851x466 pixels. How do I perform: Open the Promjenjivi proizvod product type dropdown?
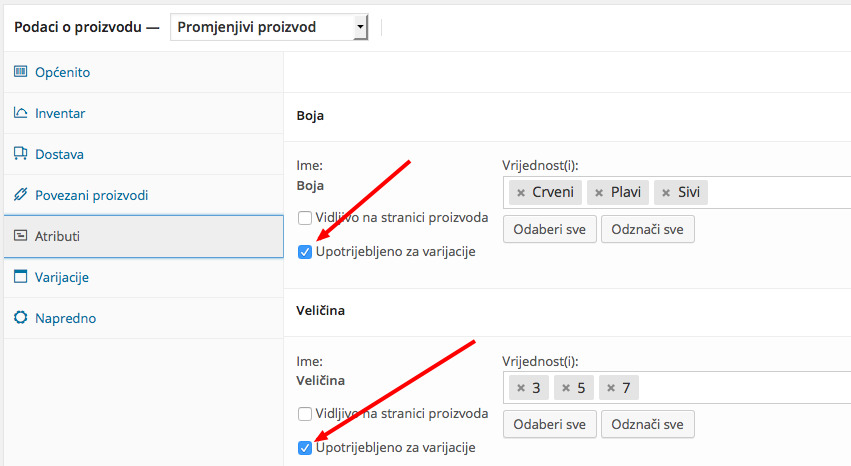tap(269, 27)
